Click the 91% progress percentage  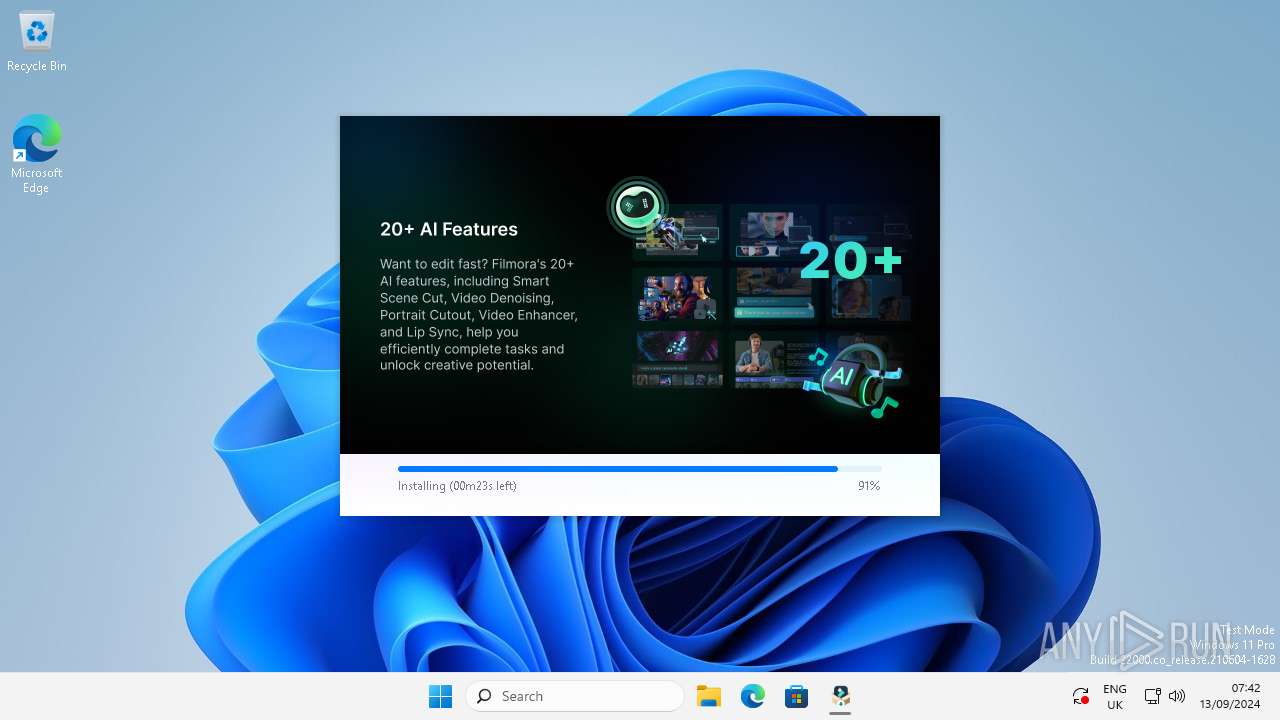click(869, 486)
